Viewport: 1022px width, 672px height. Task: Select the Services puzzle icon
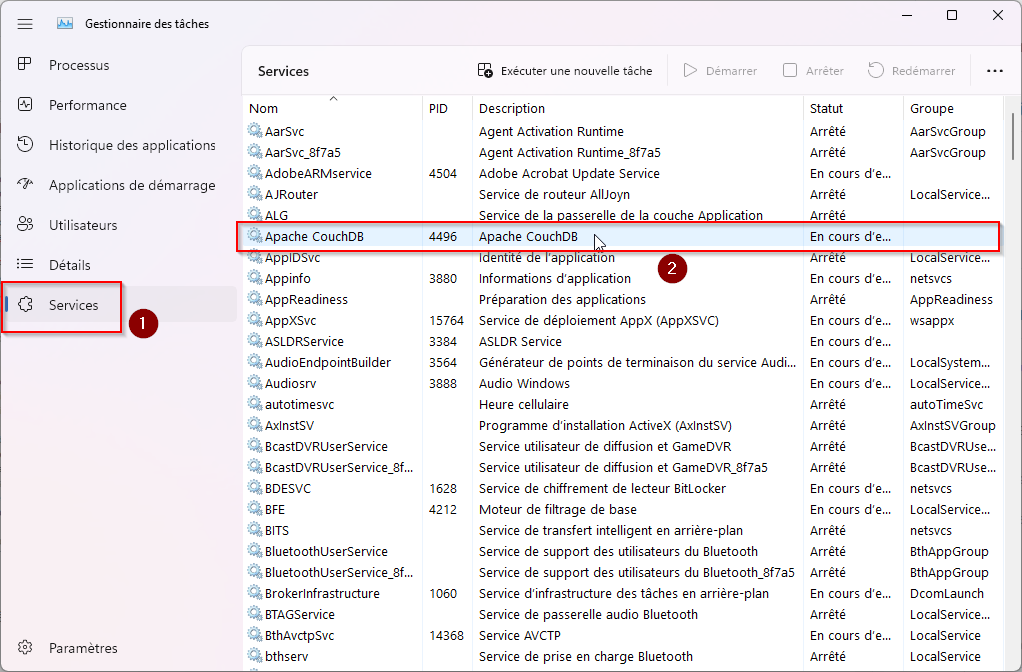coord(25,304)
